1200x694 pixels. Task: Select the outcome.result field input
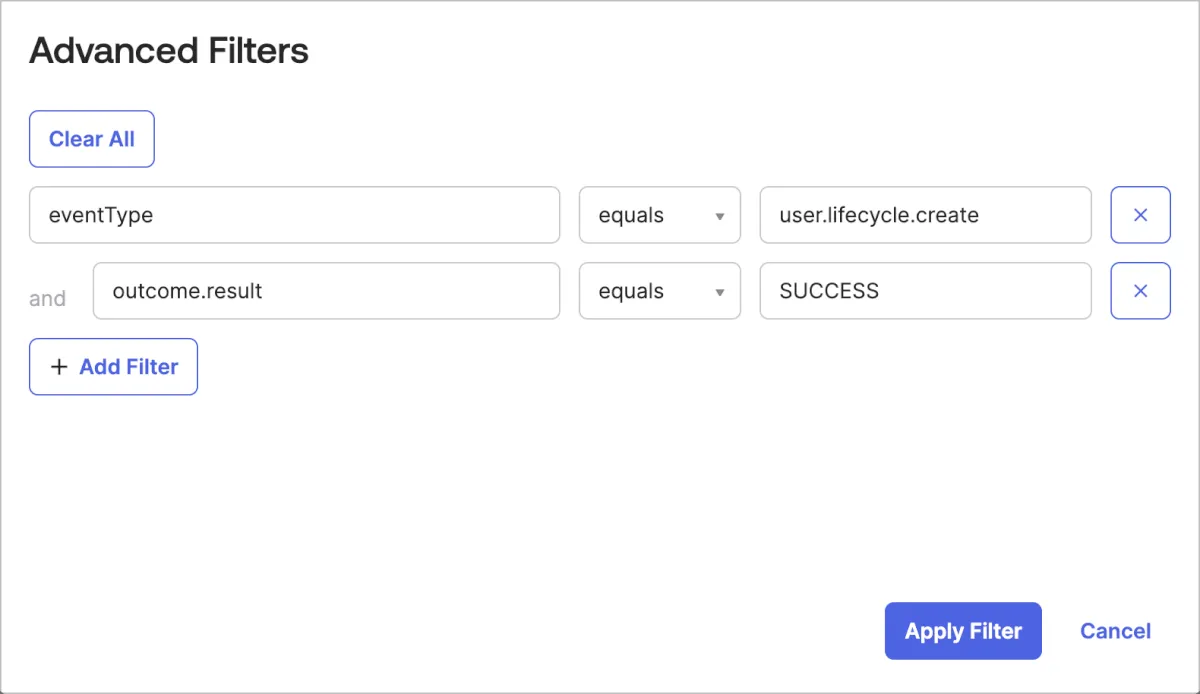325,291
